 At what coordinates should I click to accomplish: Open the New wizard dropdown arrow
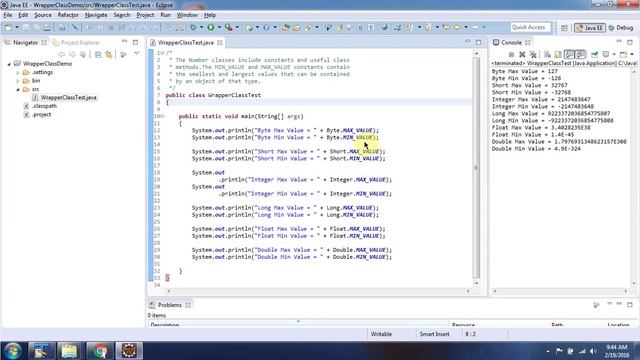(17, 27)
